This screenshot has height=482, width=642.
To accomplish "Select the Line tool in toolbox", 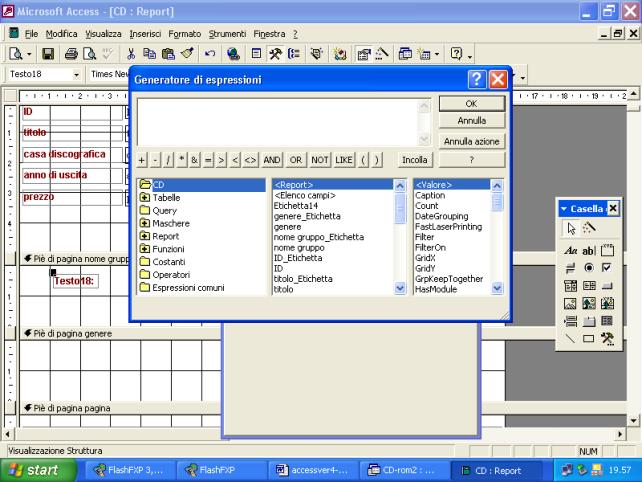I will [x=570, y=339].
